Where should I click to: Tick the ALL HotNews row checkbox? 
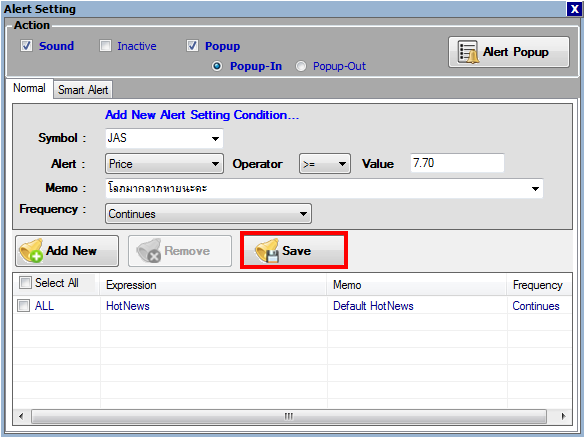coord(23,306)
